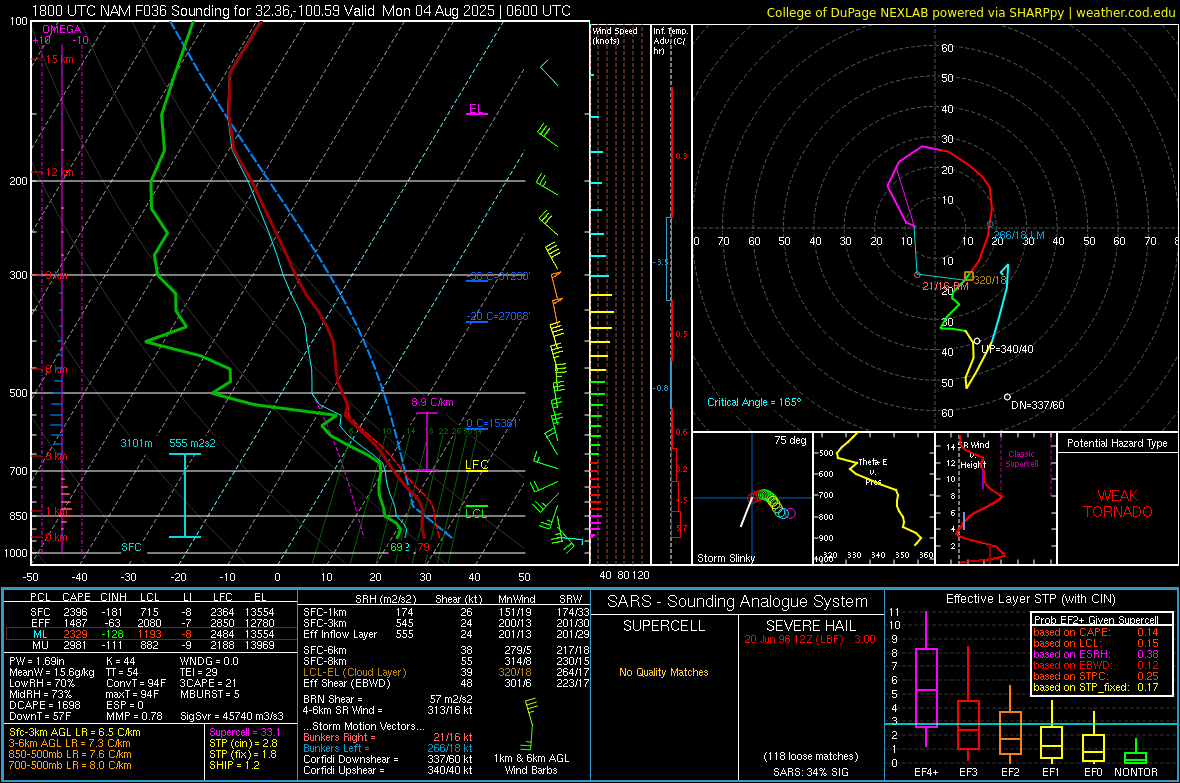This screenshot has width=1180, height=783.
Task: Click the 21/16 RM right-mover label
Action: click(x=945, y=286)
